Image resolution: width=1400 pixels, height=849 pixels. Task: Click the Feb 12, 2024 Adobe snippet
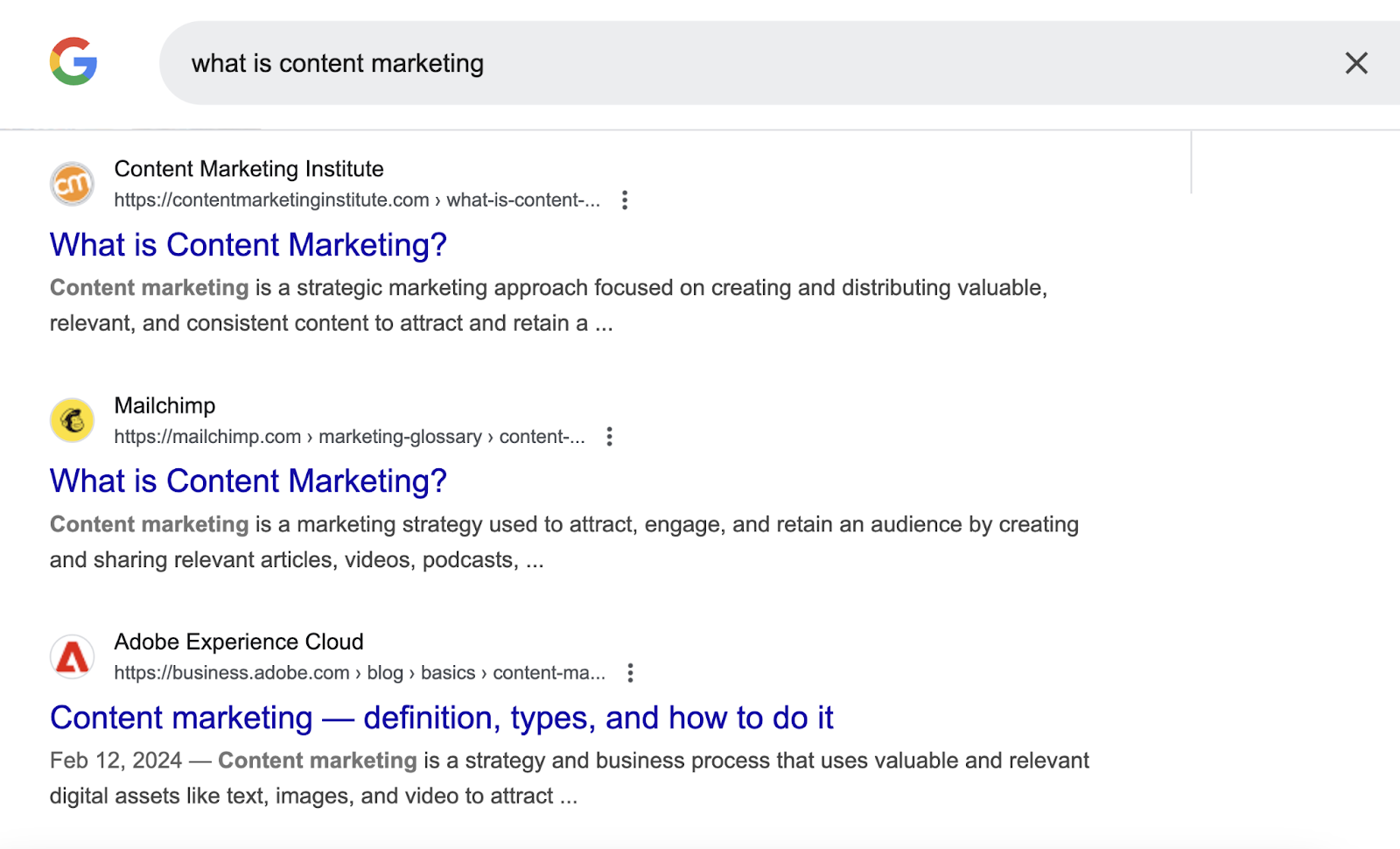point(569,778)
